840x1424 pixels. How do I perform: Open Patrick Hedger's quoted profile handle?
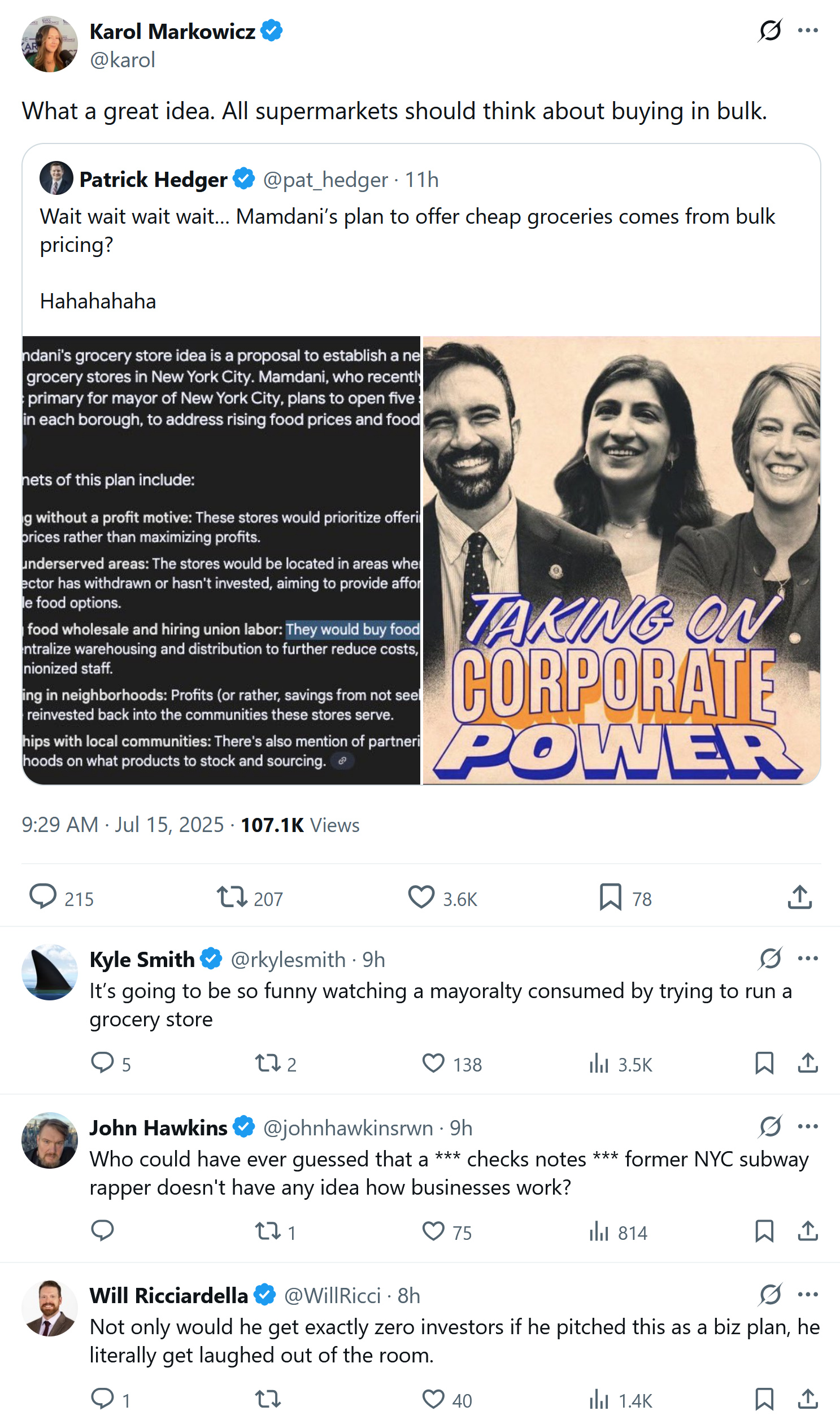tap(325, 180)
